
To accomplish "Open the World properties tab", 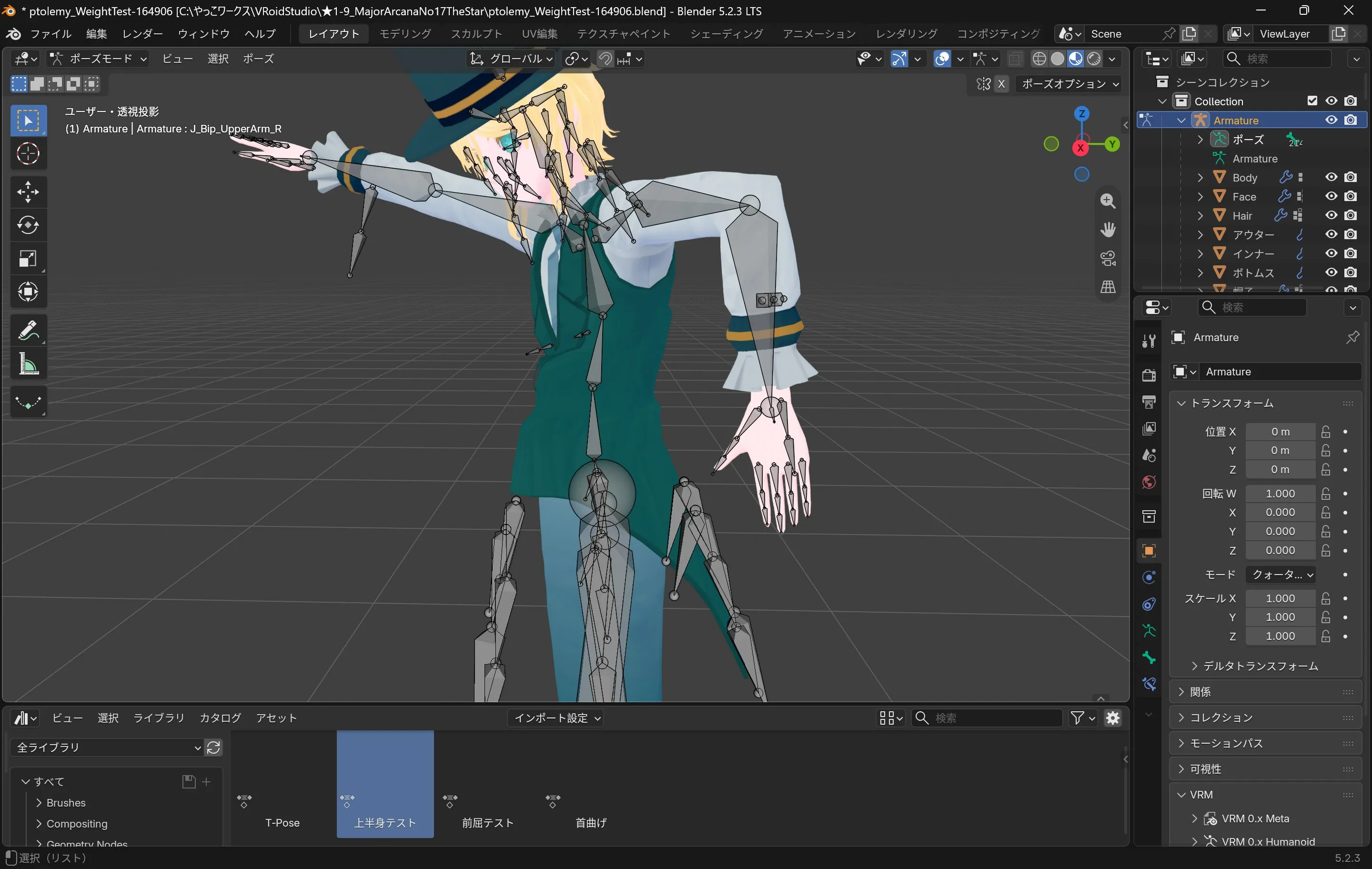I will (x=1149, y=482).
